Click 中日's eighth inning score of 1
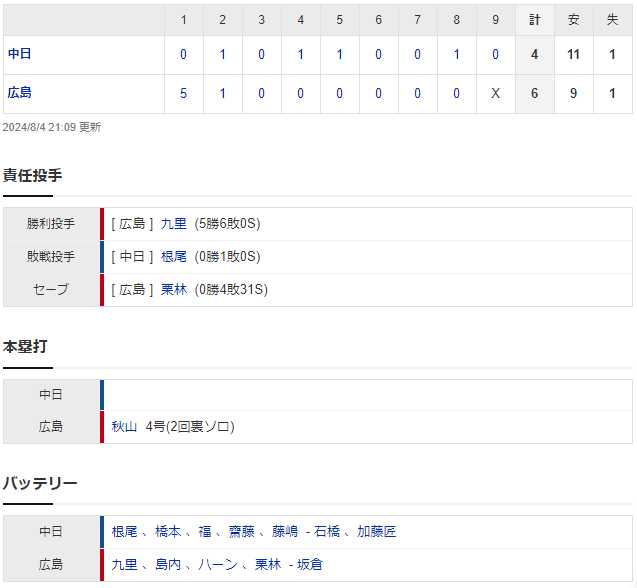Viewport: 637px width, 588px height. [456, 54]
